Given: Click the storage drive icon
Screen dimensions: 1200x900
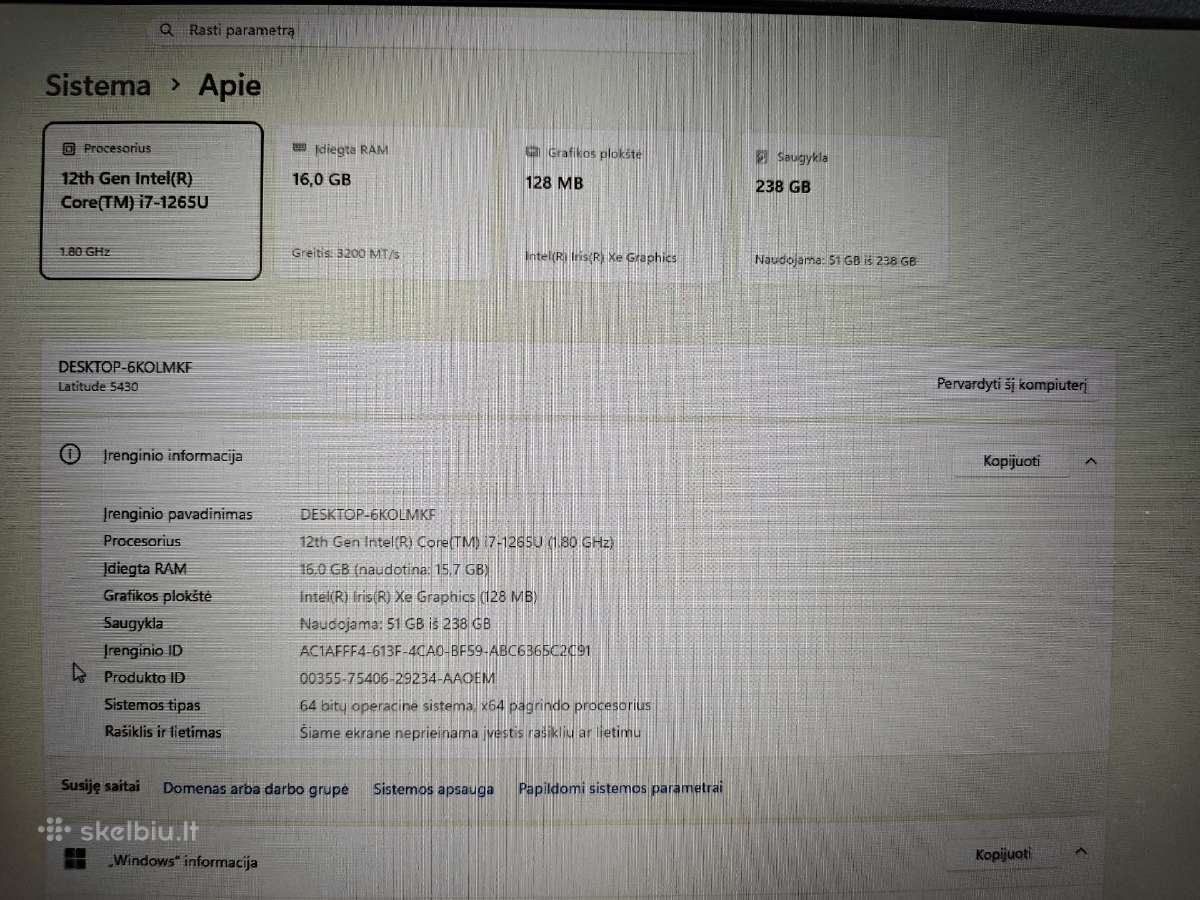Looking at the screenshot, I should click(x=762, y=157).
